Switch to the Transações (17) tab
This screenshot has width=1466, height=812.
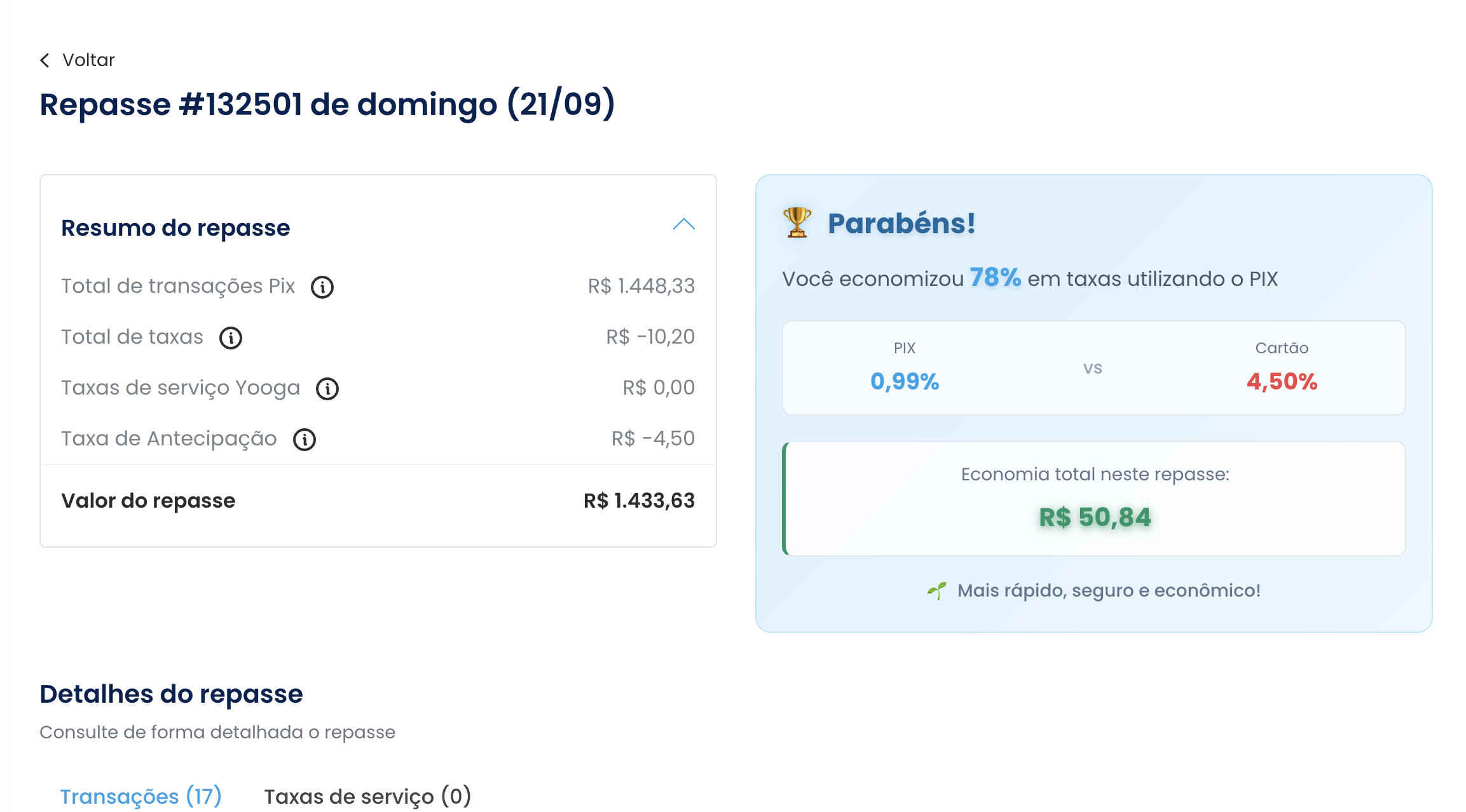coord(140,796)
